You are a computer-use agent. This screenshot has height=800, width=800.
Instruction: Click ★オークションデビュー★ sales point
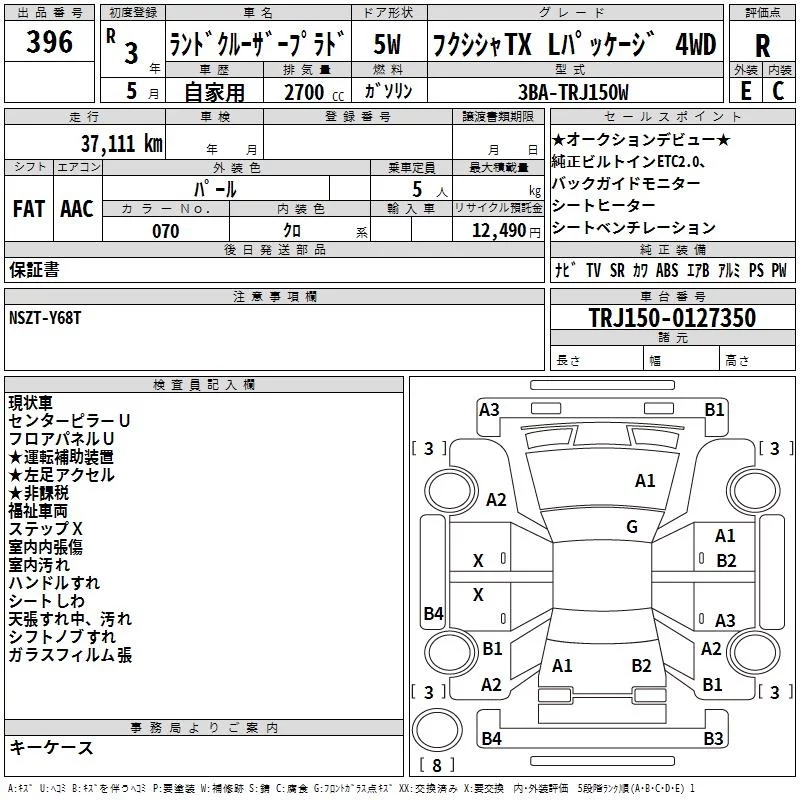[x=641, y=139]
